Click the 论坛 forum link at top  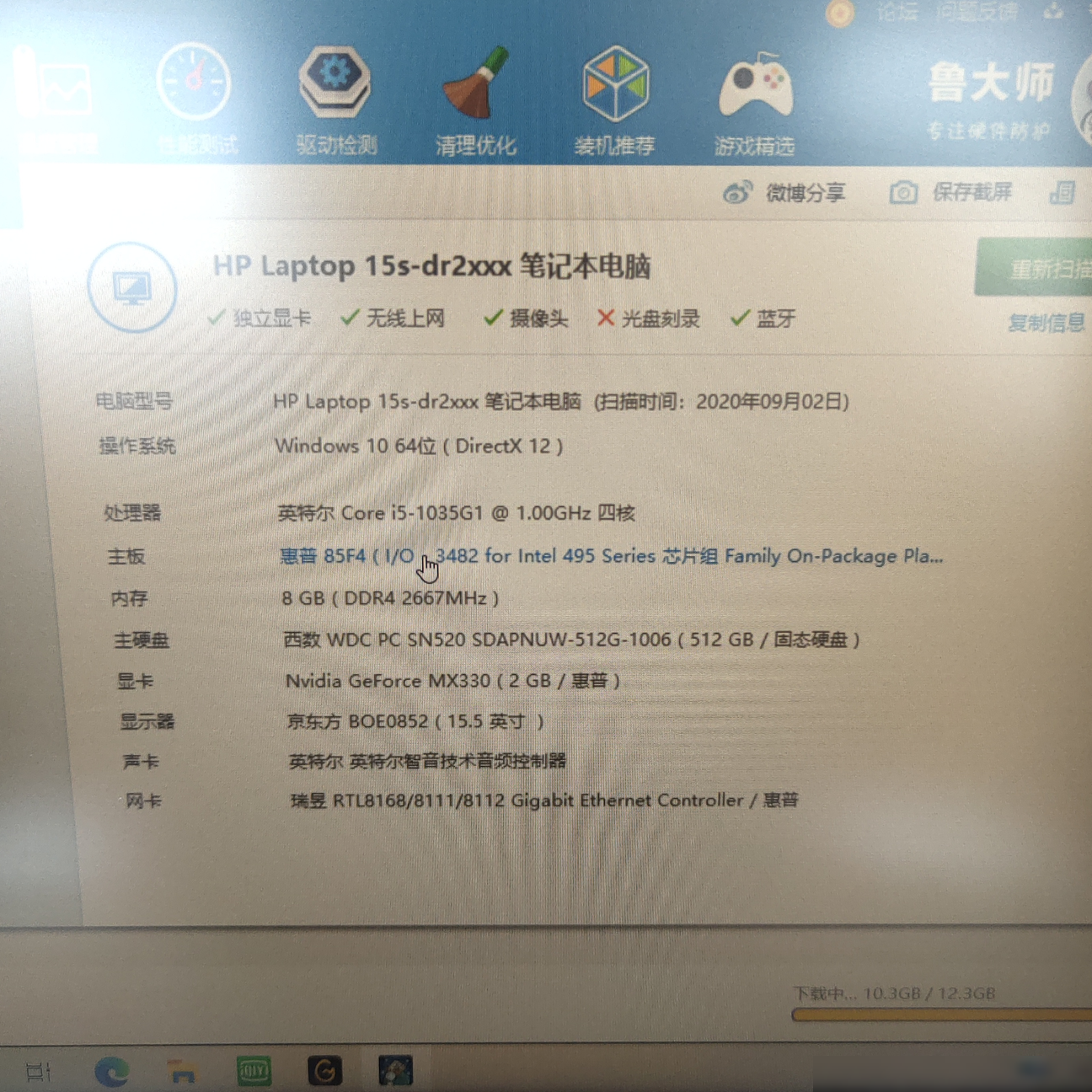[897, 13]
